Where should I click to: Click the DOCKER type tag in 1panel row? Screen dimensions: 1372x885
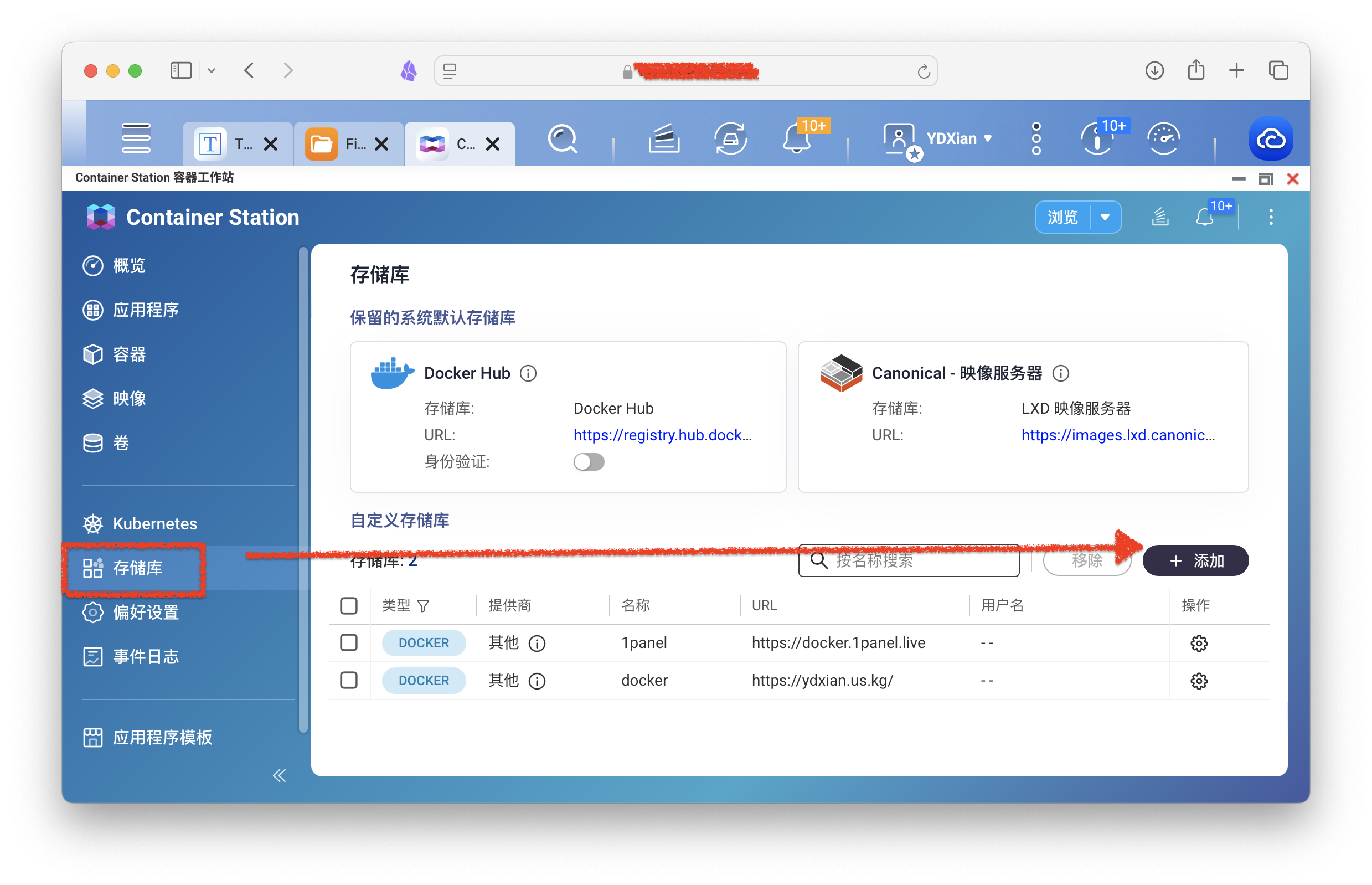point(424,643)
